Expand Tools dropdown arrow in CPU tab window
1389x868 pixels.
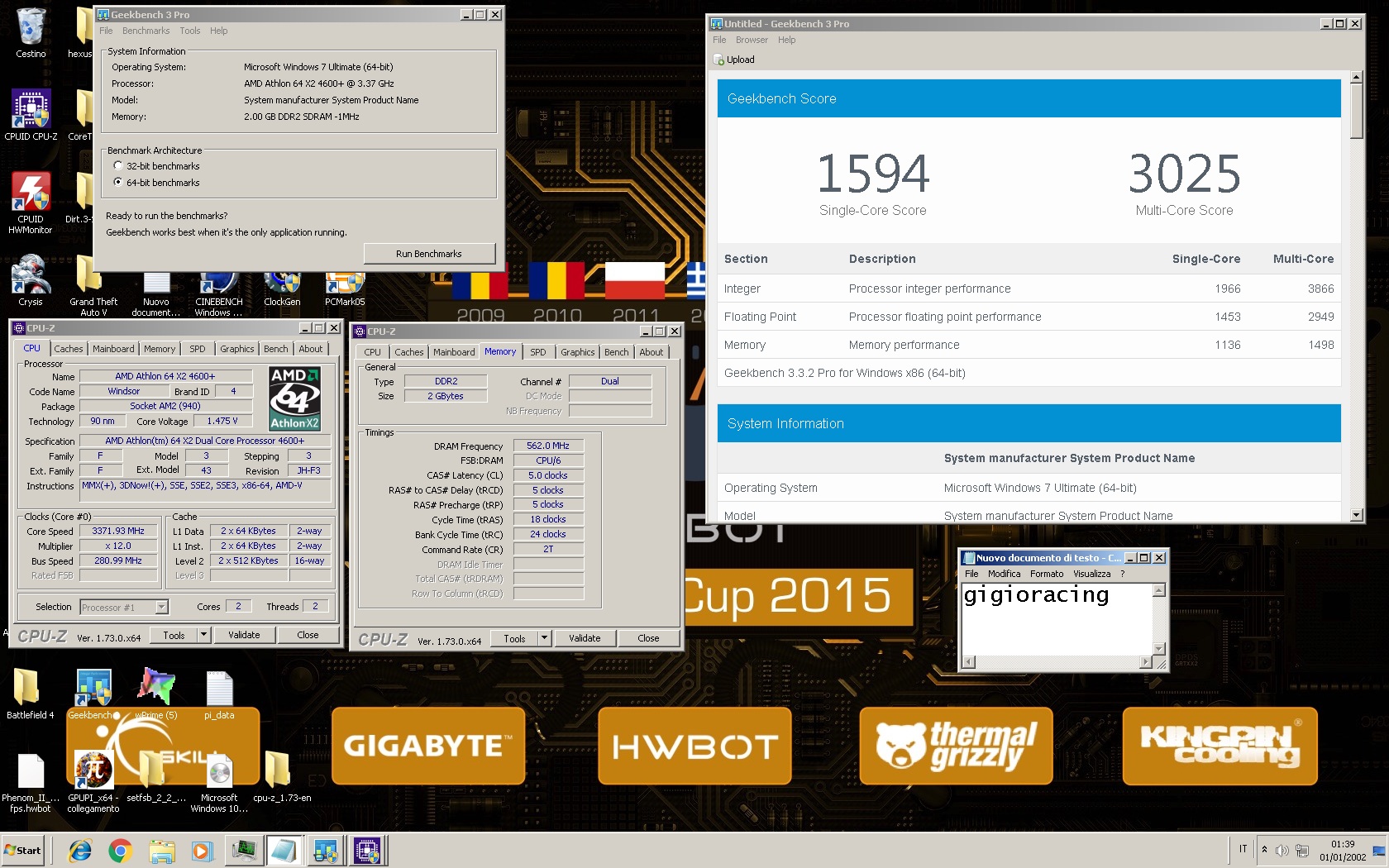[x=203, y=635]
